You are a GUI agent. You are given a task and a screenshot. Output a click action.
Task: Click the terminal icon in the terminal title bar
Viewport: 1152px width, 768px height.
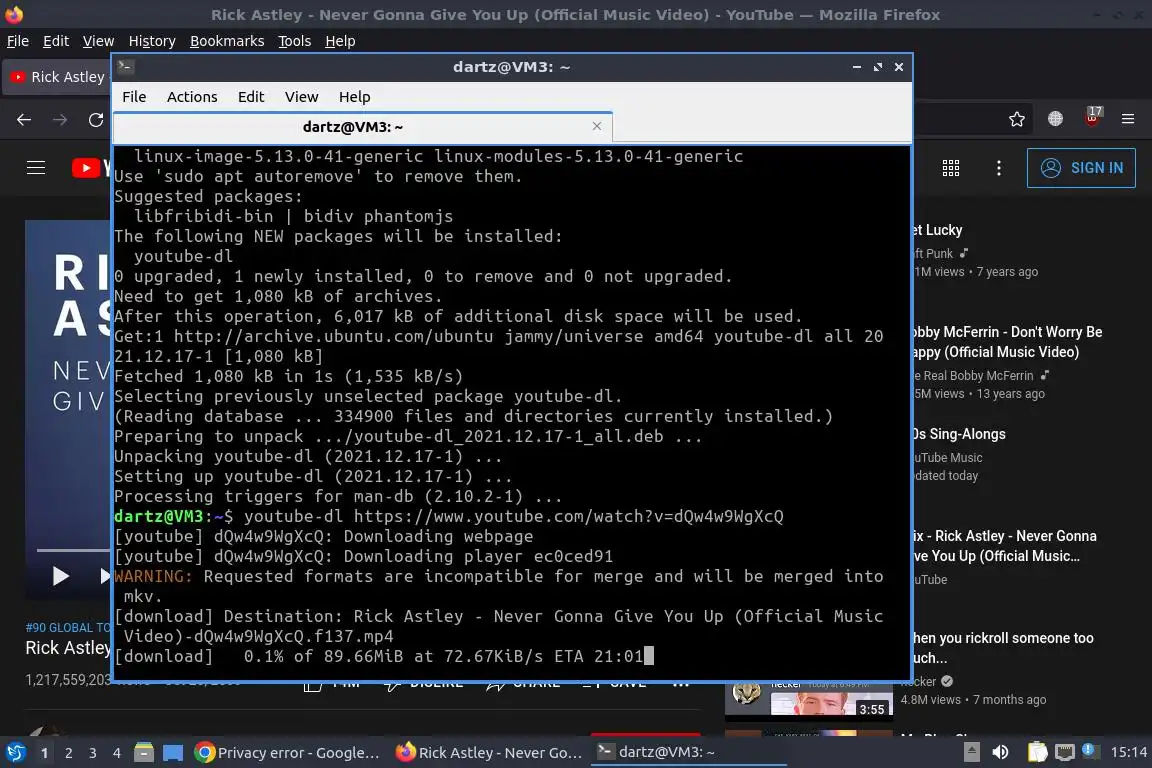[125, 67]
